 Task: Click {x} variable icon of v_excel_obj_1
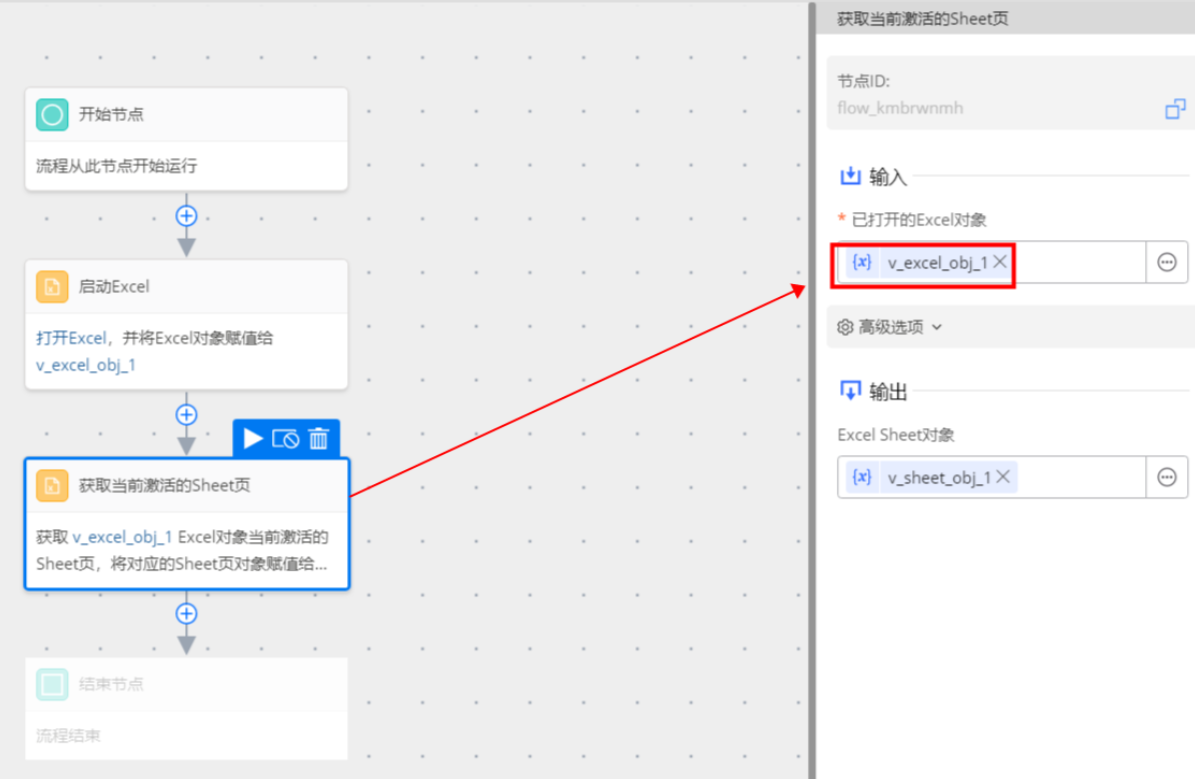pos(862,262)
